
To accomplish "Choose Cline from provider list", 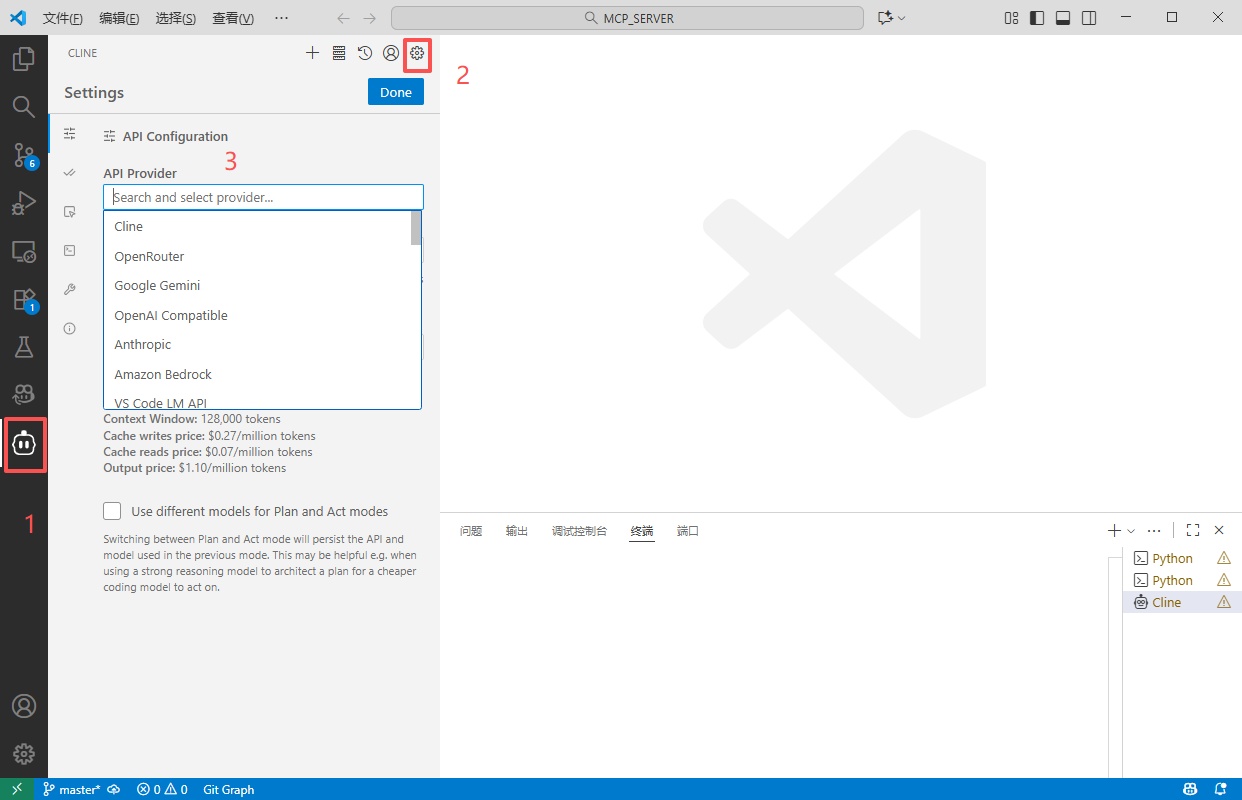I will (262, 226).
